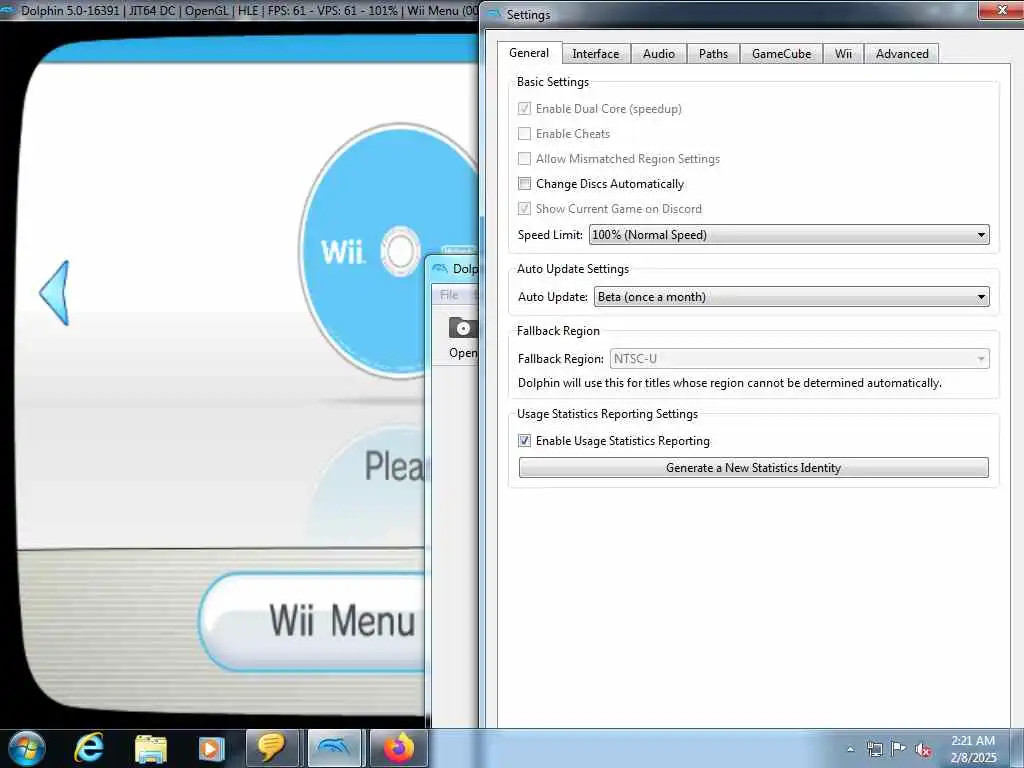
Task: Close the Settings dialog
Action: click(x=1002, y=10)
